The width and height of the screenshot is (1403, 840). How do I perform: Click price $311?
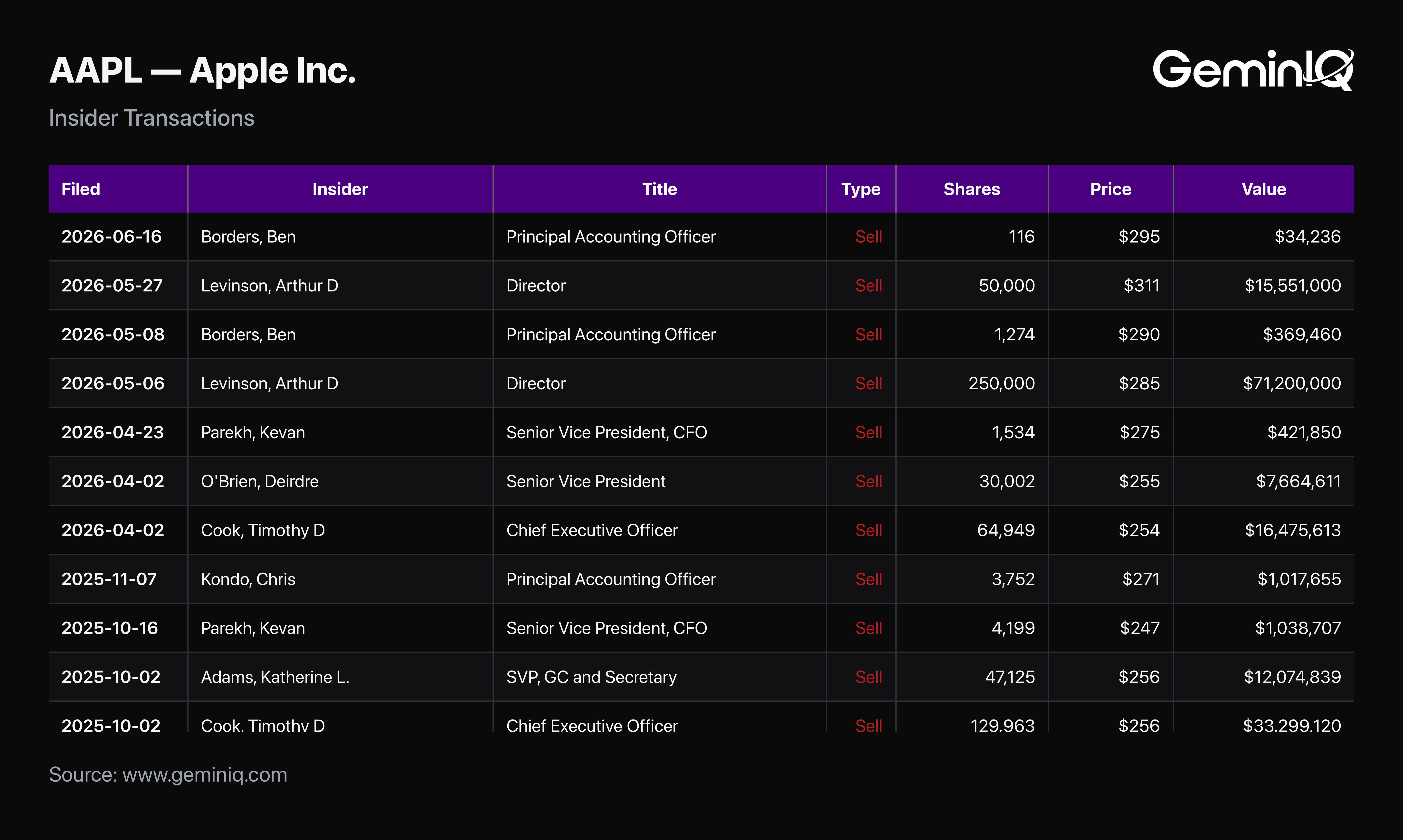pyautogui.click(x=1141, y=285)
